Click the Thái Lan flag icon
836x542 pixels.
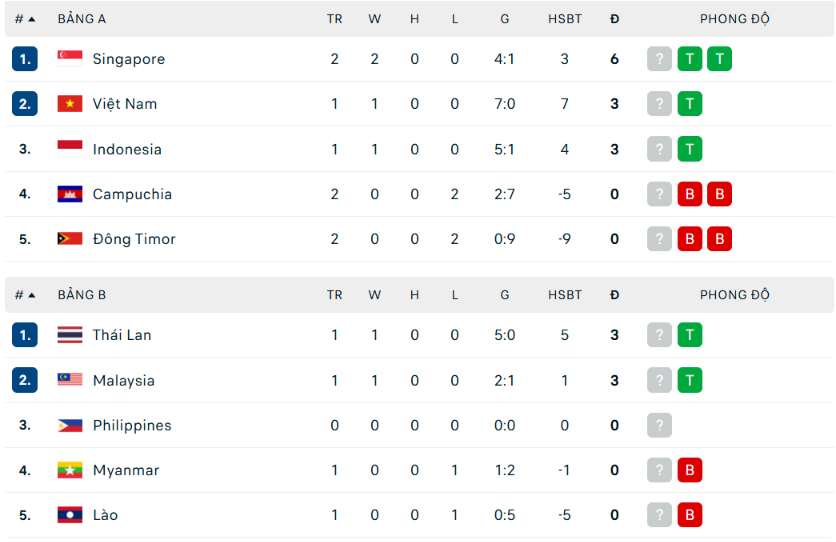[70, 335]
